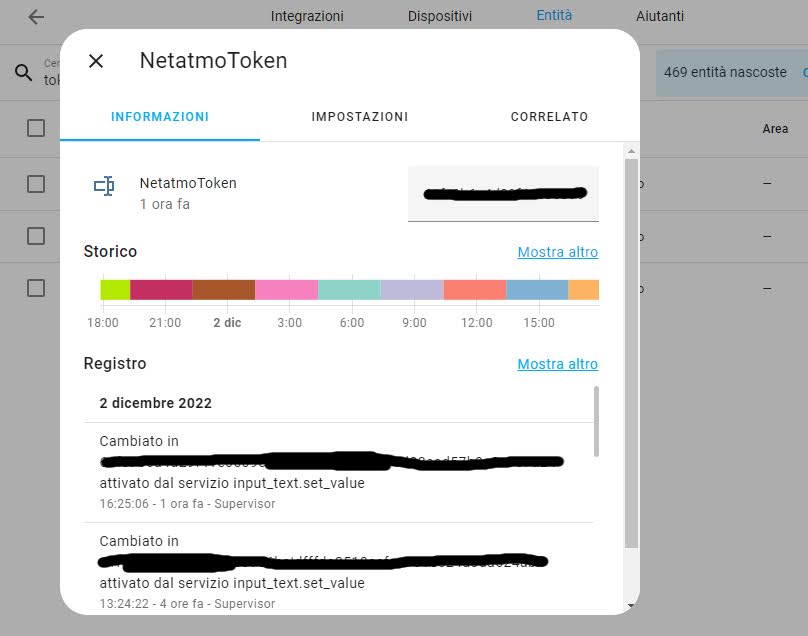Click the orange history segment
Viewport: 808px width, 636px height.
click(x=584, y=290)
